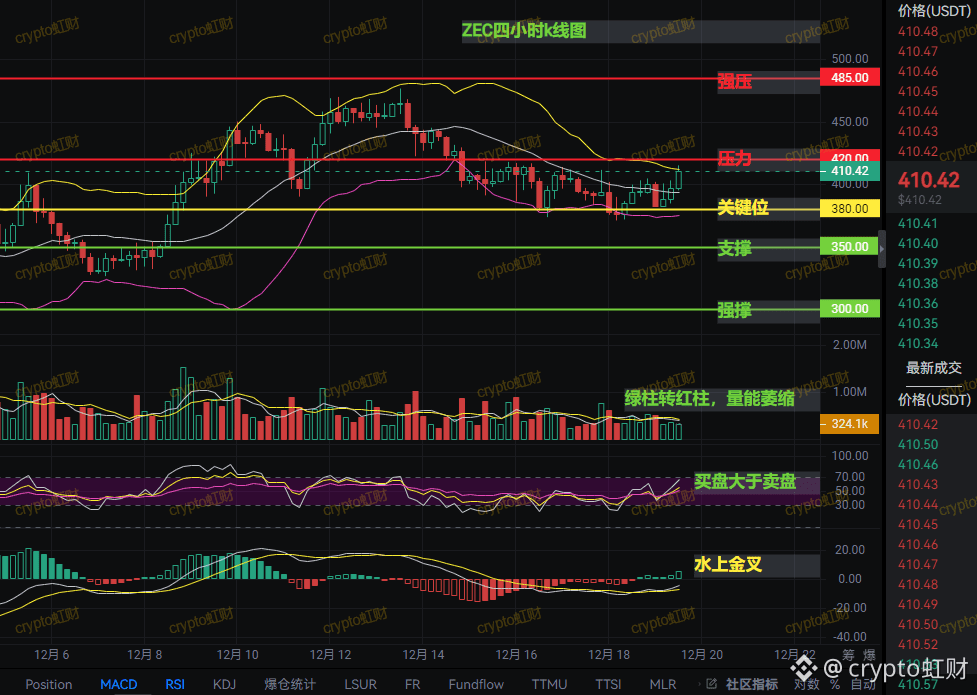
Task: Enable the Fundflow indicator
Action: point(476,684)
